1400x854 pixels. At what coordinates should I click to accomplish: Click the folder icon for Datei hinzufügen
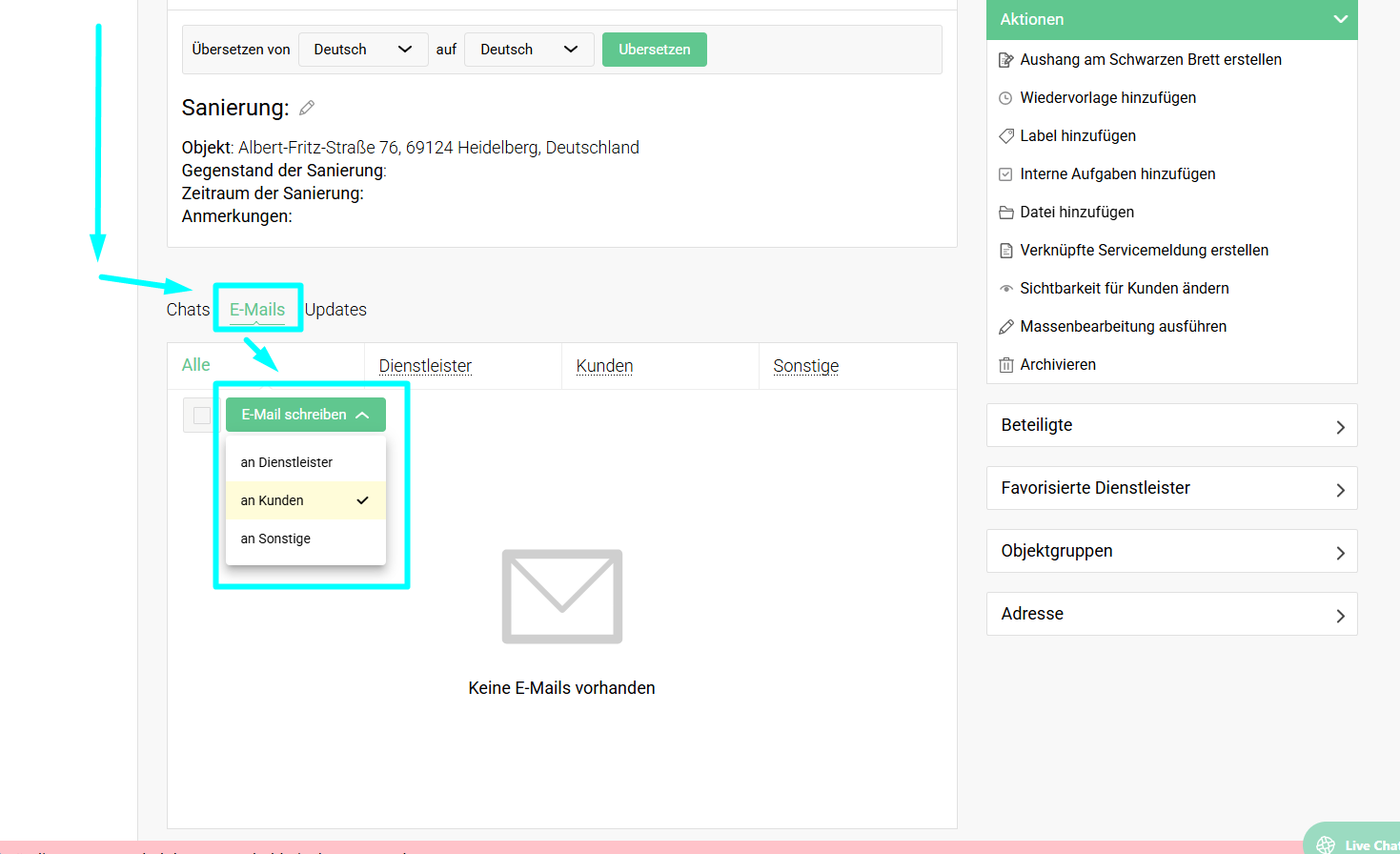(1005, 213)
